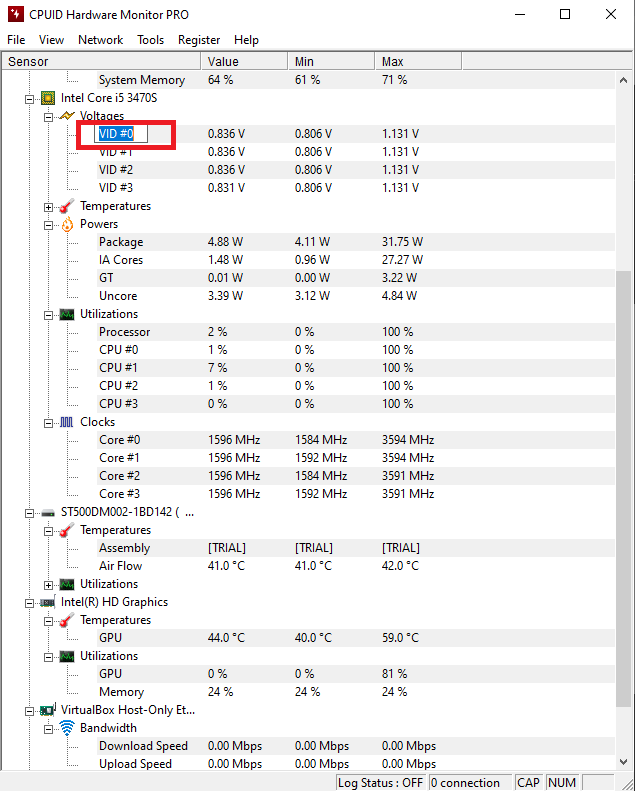Click the 0 connection status panel
Viewport: 635px width, 791px height.
click(x=470, y=782)
